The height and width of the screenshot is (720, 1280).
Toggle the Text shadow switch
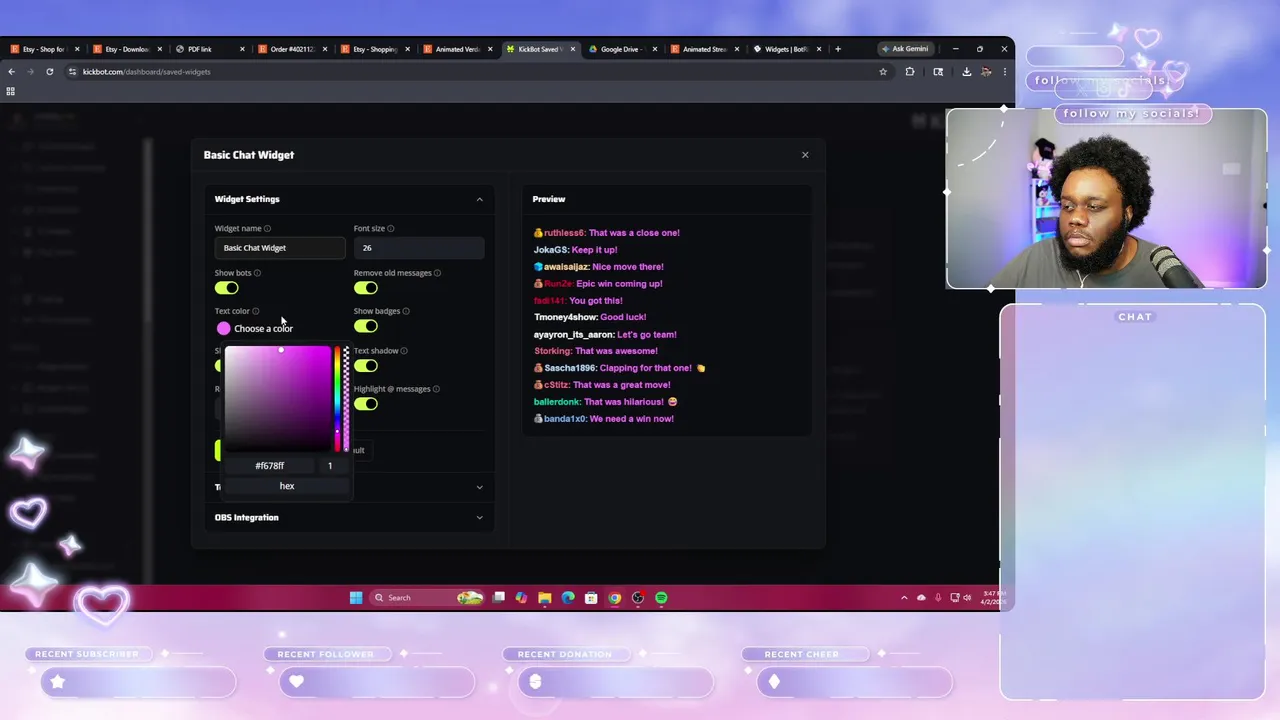[366, 366]
